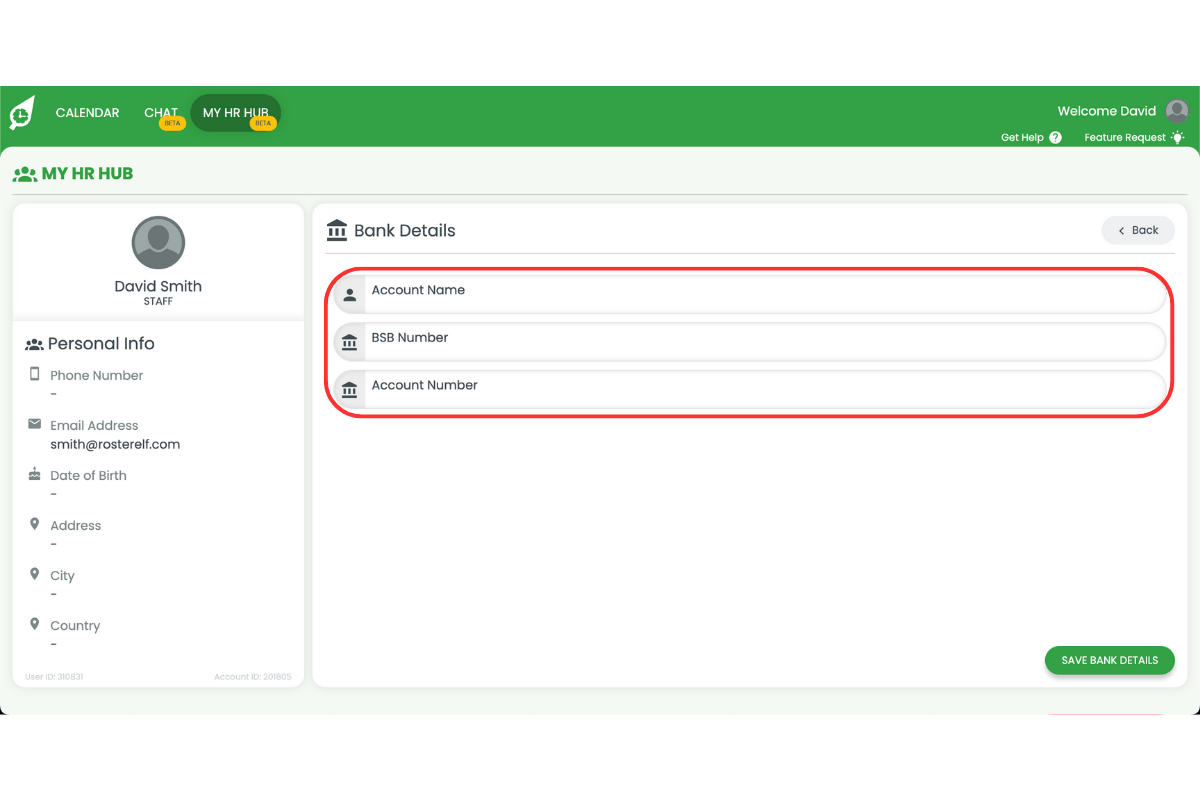Click the Bank Details header bank icon

pos(337,230)
